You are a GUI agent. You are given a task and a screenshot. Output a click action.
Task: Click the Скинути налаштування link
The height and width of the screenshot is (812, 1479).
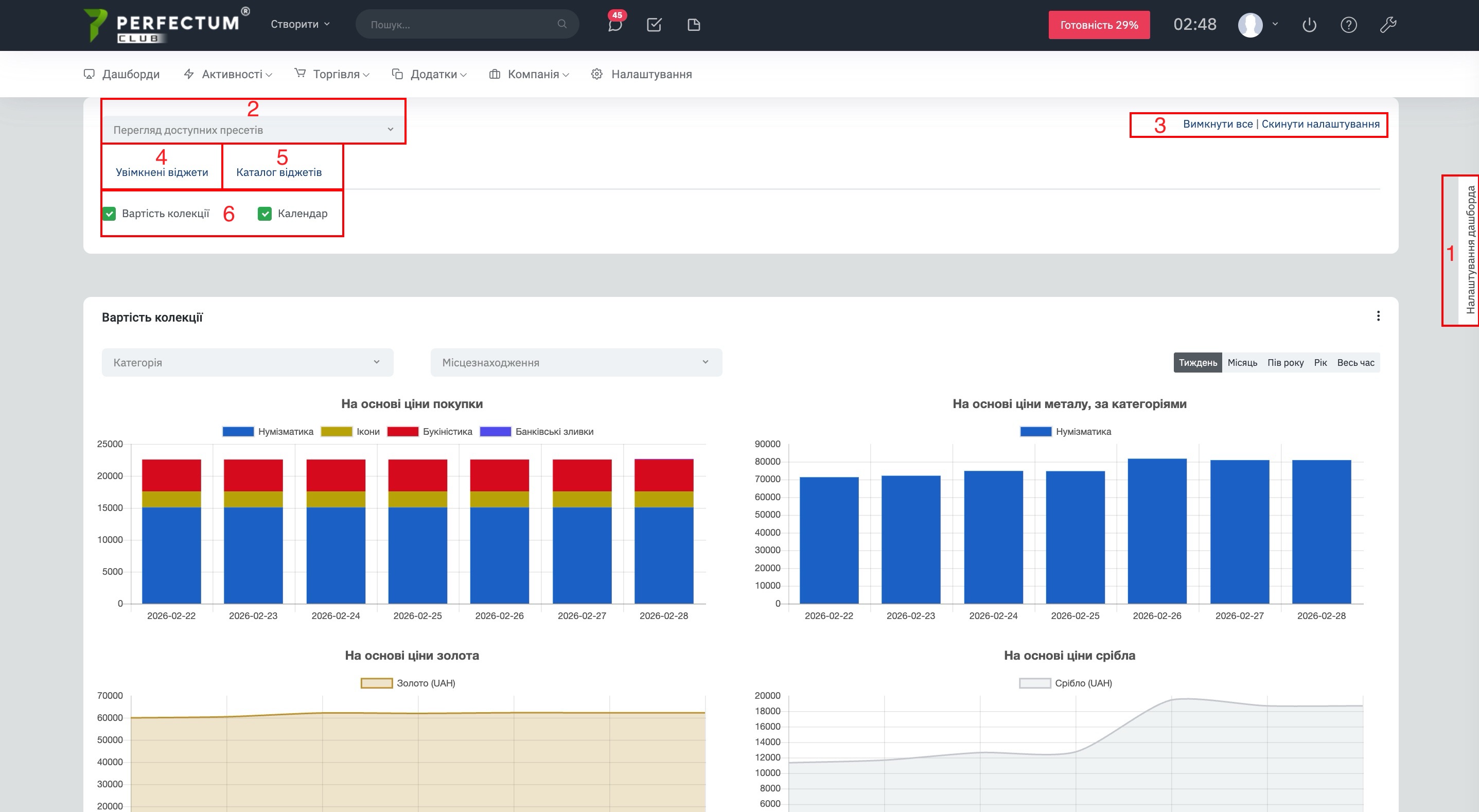point(1320,124)
